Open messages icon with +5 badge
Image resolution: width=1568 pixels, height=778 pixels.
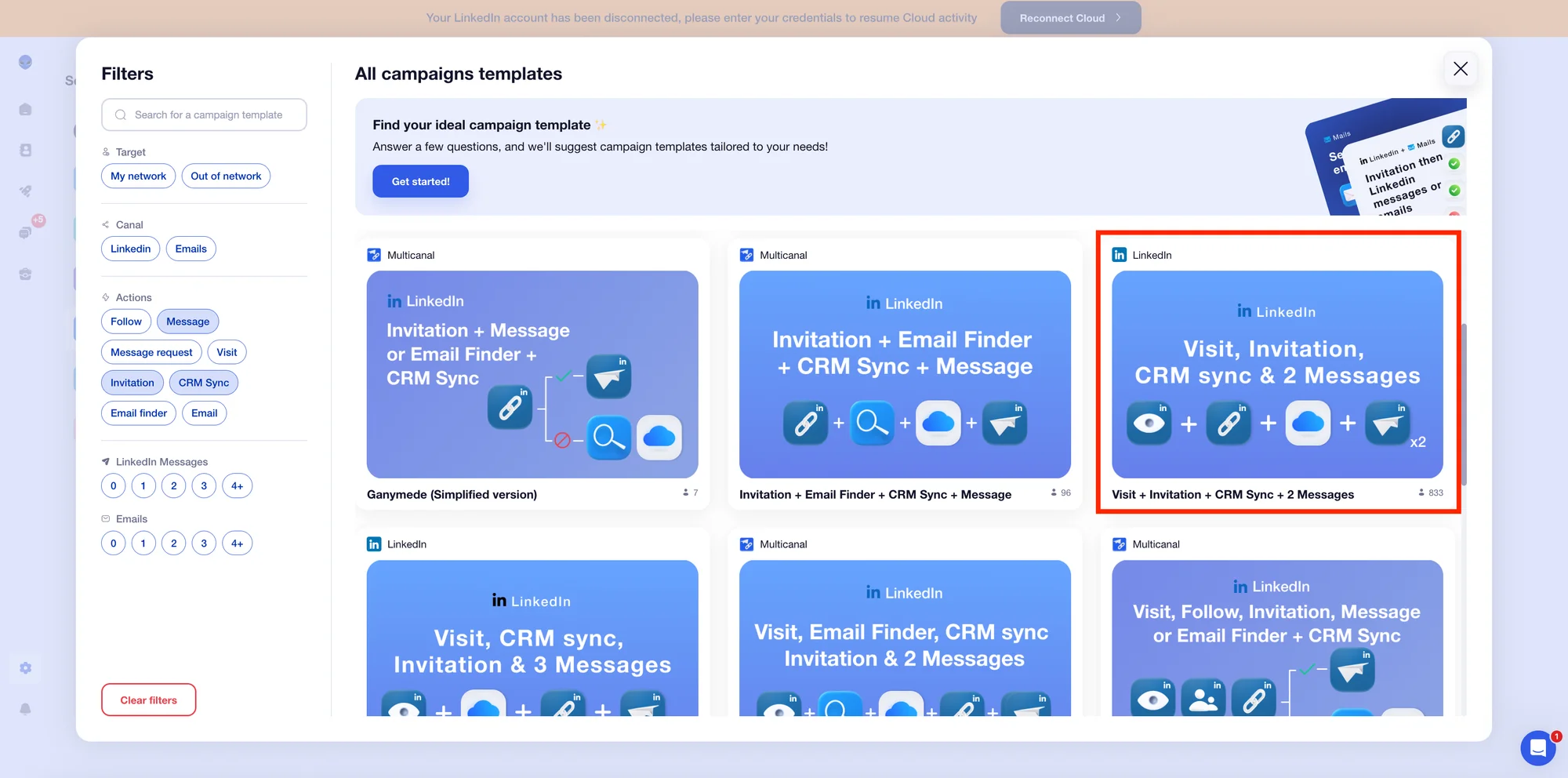click(26, 232)
